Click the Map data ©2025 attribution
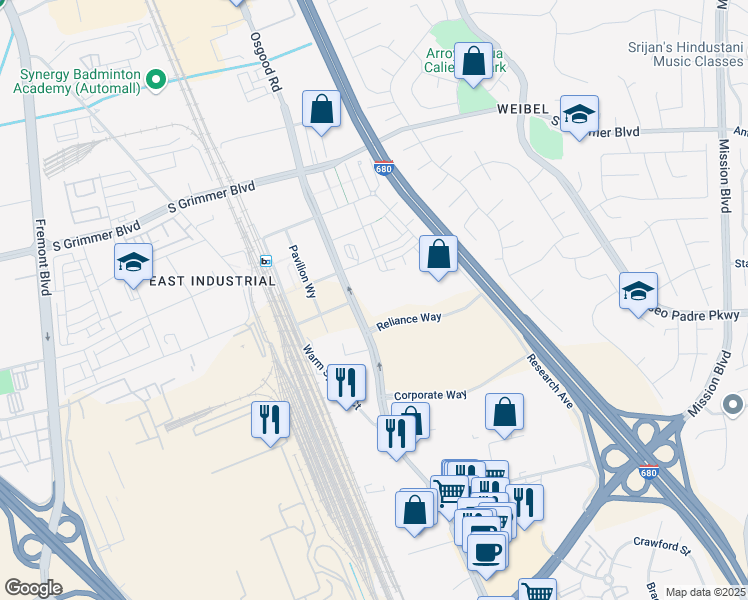The height and width of the screenshot is (600, 748). tap(705, 592)
